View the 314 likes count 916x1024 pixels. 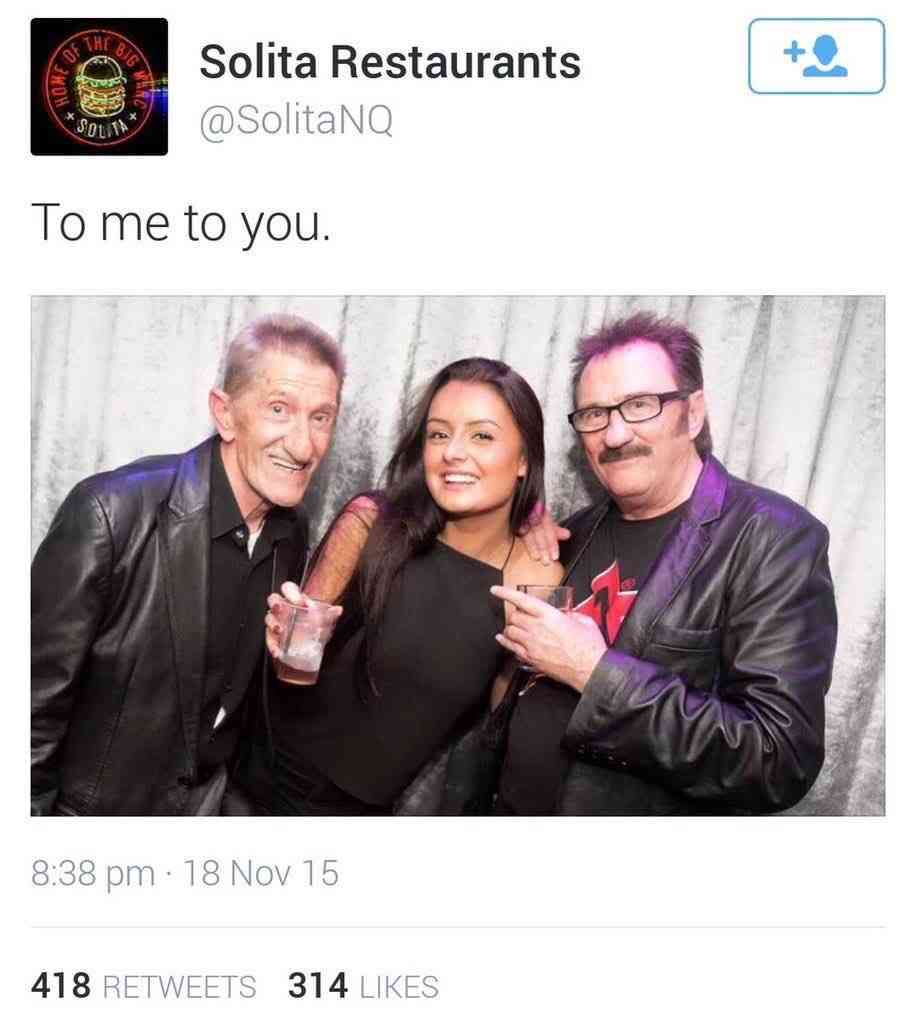(318, 986)
